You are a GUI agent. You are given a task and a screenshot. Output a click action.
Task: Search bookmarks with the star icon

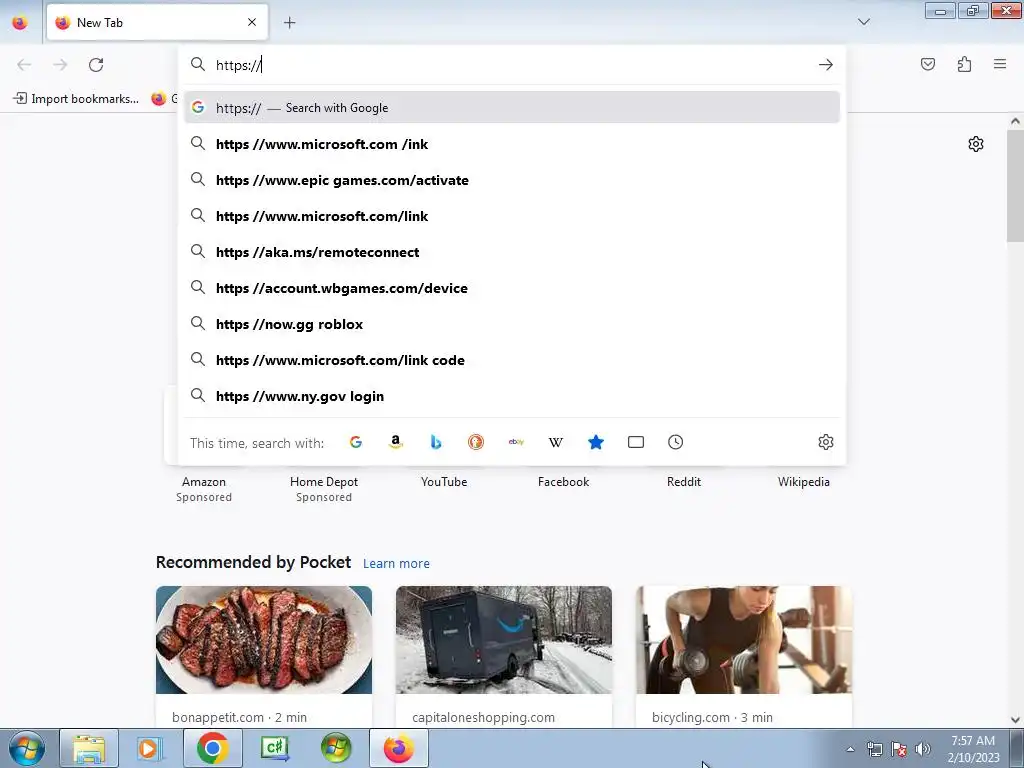coord(596,442)
